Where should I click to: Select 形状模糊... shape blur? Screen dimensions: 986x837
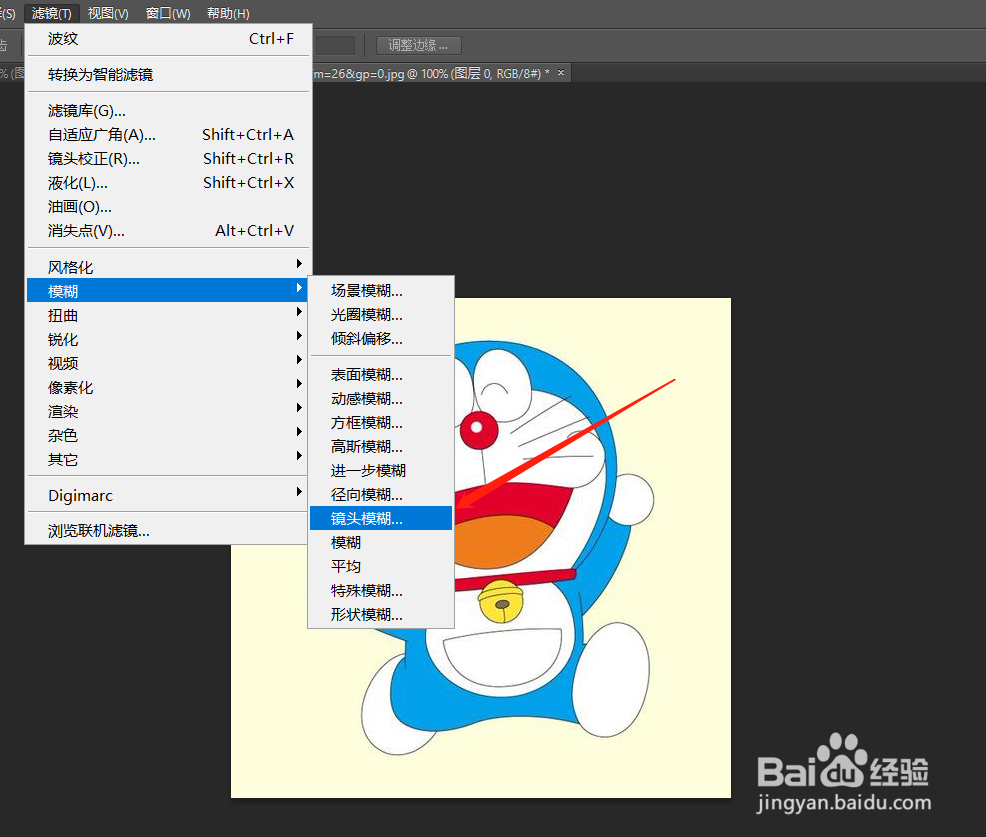381,614
